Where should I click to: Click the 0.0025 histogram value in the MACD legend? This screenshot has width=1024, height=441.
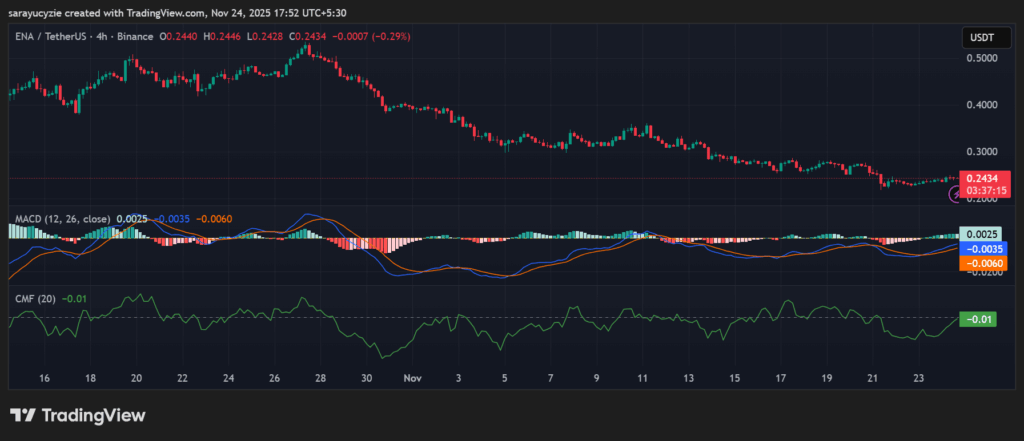click(x=132, y=220)
